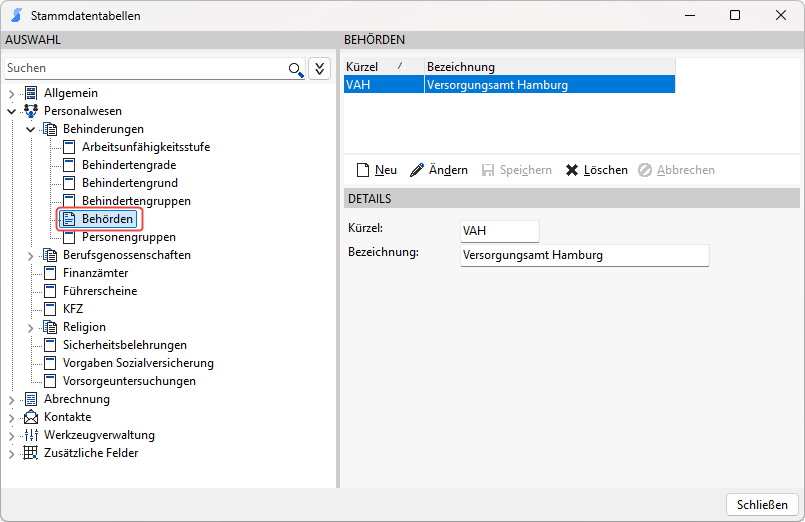Click into the Bezeichnung details field
Viewport: 805px width, 522px height.
click(x=584, y=255)
